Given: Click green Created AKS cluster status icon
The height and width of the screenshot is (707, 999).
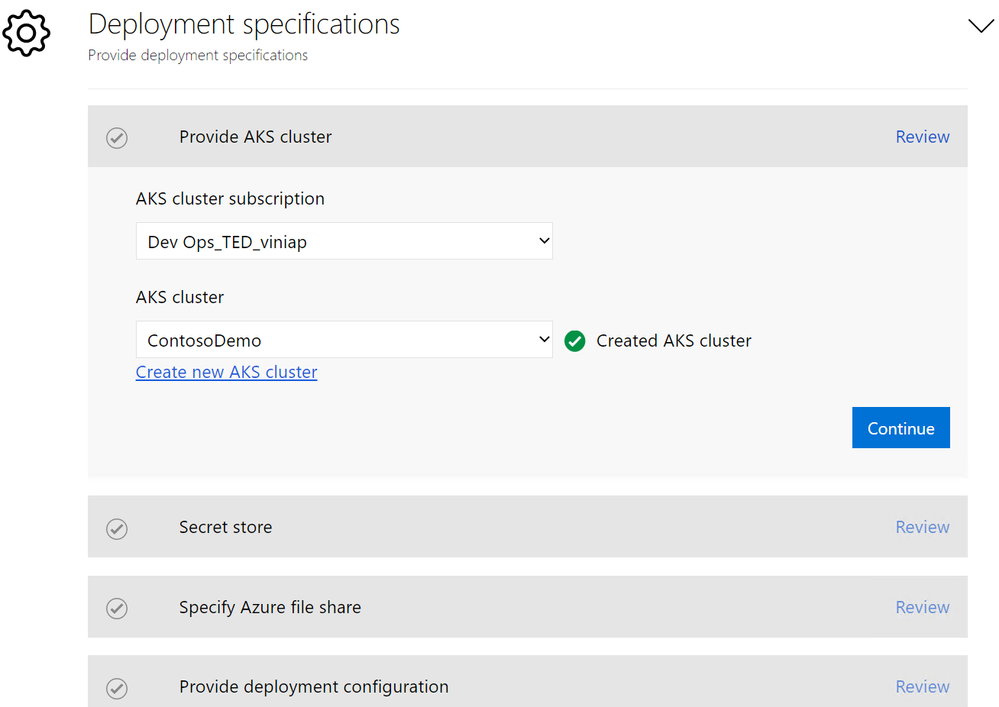Looking at the screenshot, I should coord(574,341).
